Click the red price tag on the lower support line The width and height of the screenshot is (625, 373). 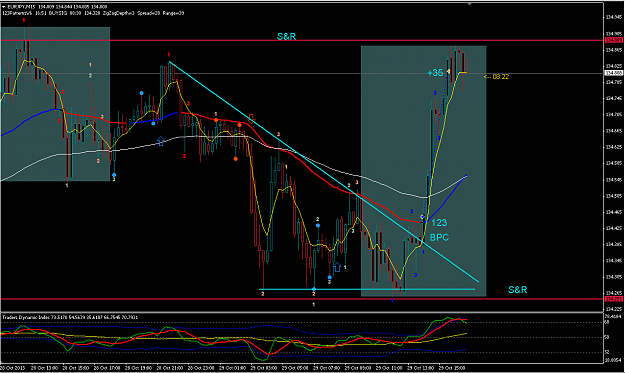(614, 299)
